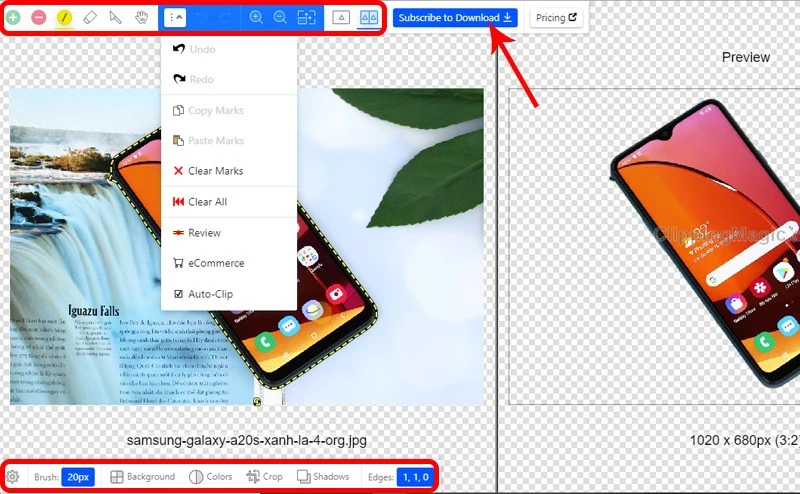Open the Colors settings
800x494 pixels.
tap(211, 477)
